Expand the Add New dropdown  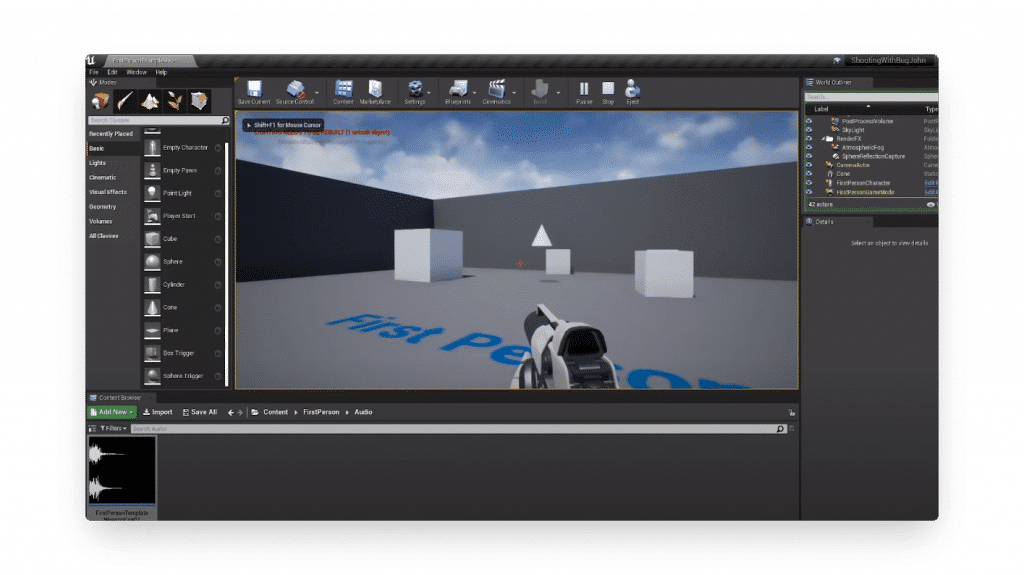[112, 412]
